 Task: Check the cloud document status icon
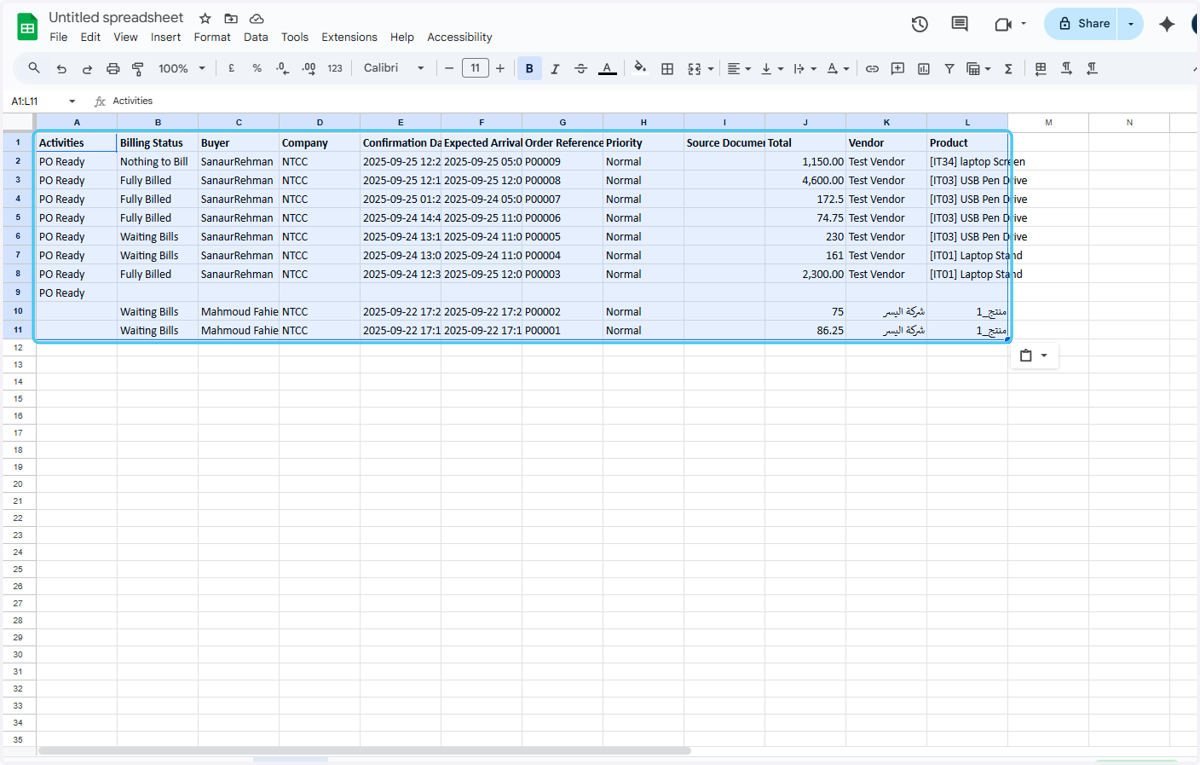pos(257,19)
